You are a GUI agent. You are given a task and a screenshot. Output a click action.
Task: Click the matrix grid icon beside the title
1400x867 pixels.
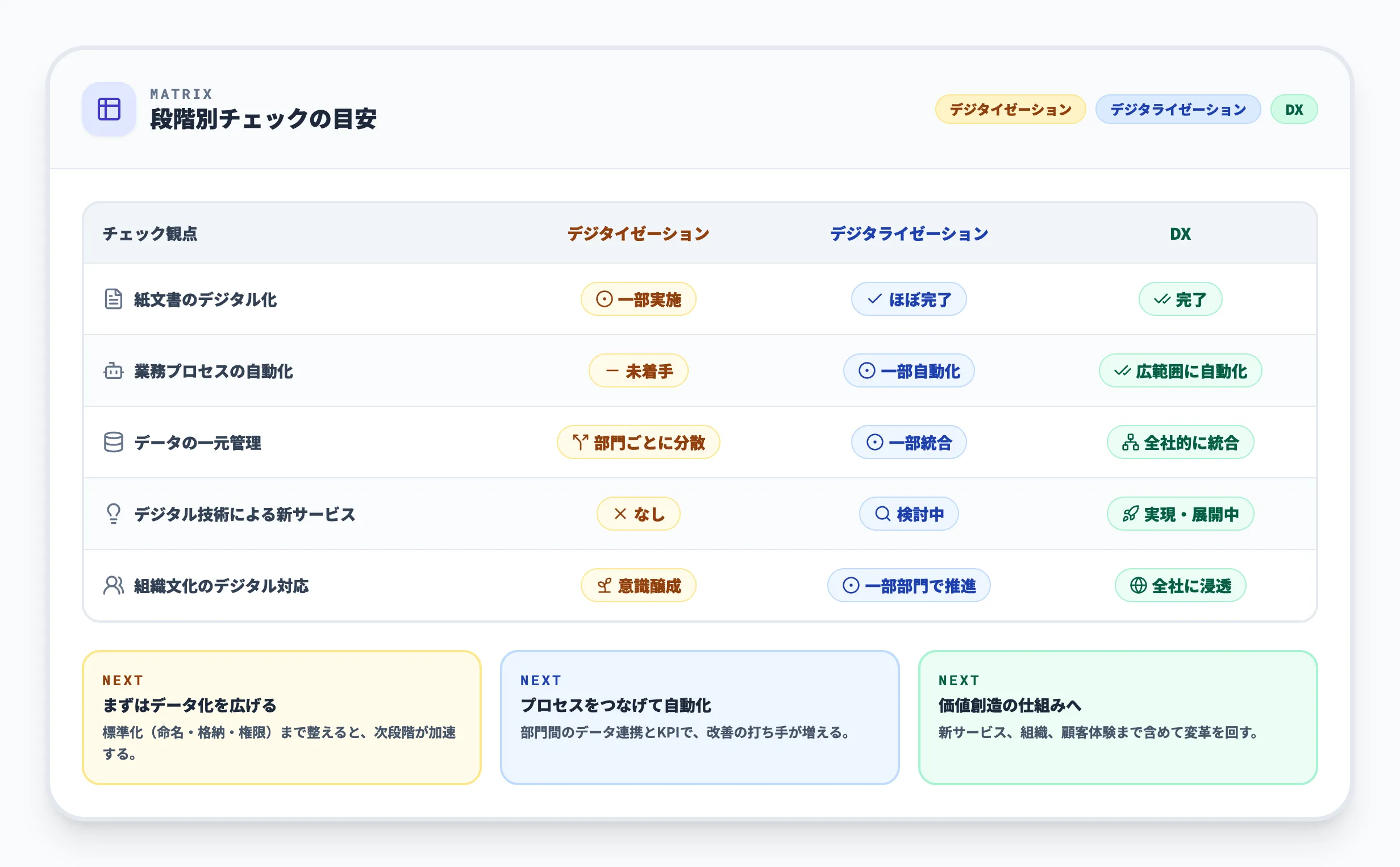[x=109, y=110]
